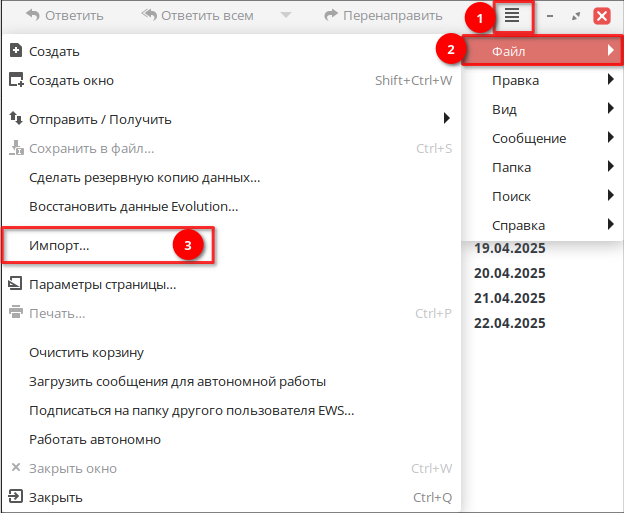Expand the Send / Receive submenu arrow
The width and height of the screenshot is (624, 513).
pos(447,118)
